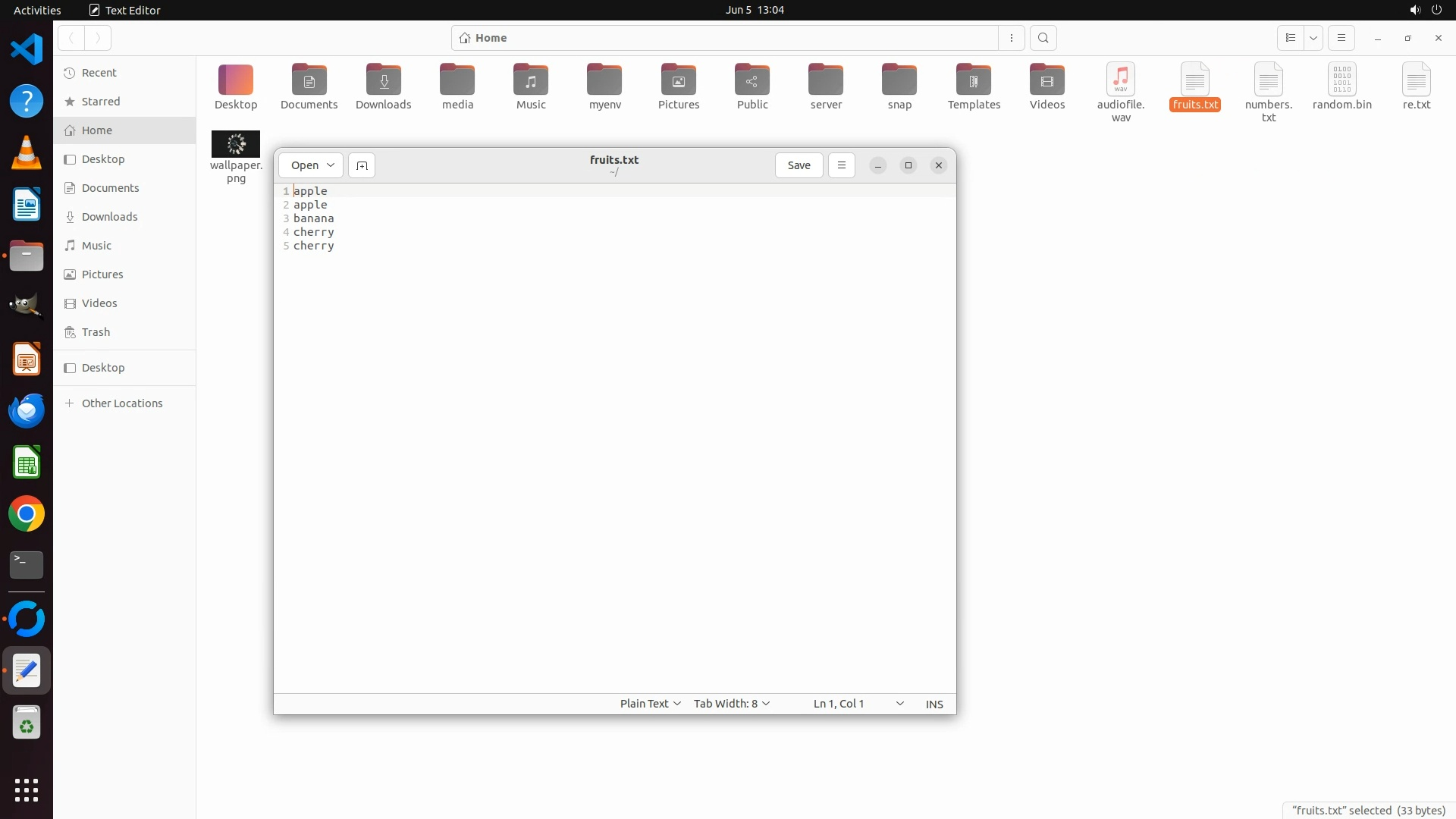This screenshot has height=819, width=1456.
Task: Open the Plain Text language dropdown
Action: (x=650, y=704)
